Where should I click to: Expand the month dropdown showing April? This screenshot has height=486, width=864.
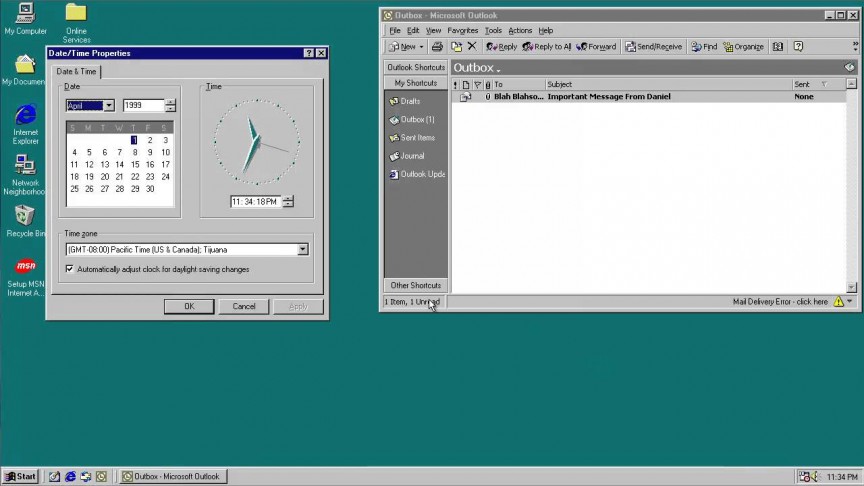(x=109, y=106)
